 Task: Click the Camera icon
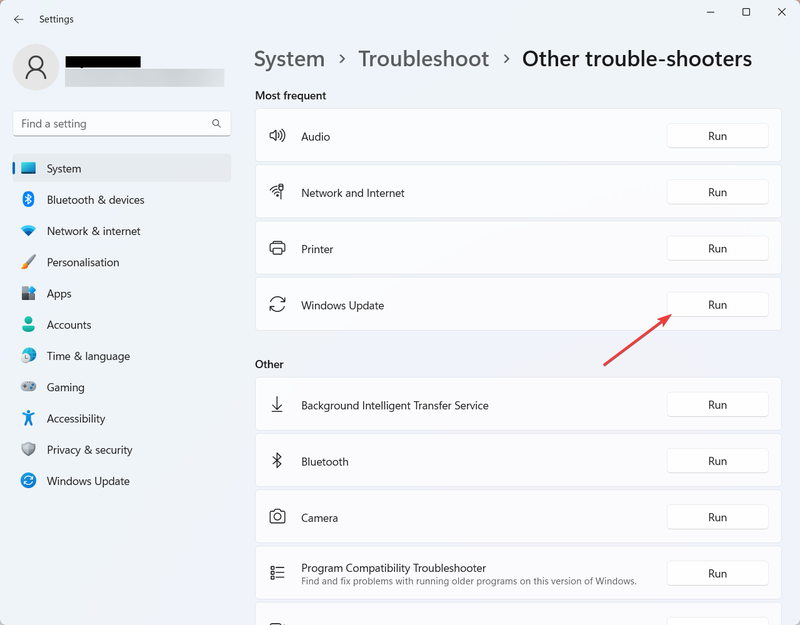(277, 517)
